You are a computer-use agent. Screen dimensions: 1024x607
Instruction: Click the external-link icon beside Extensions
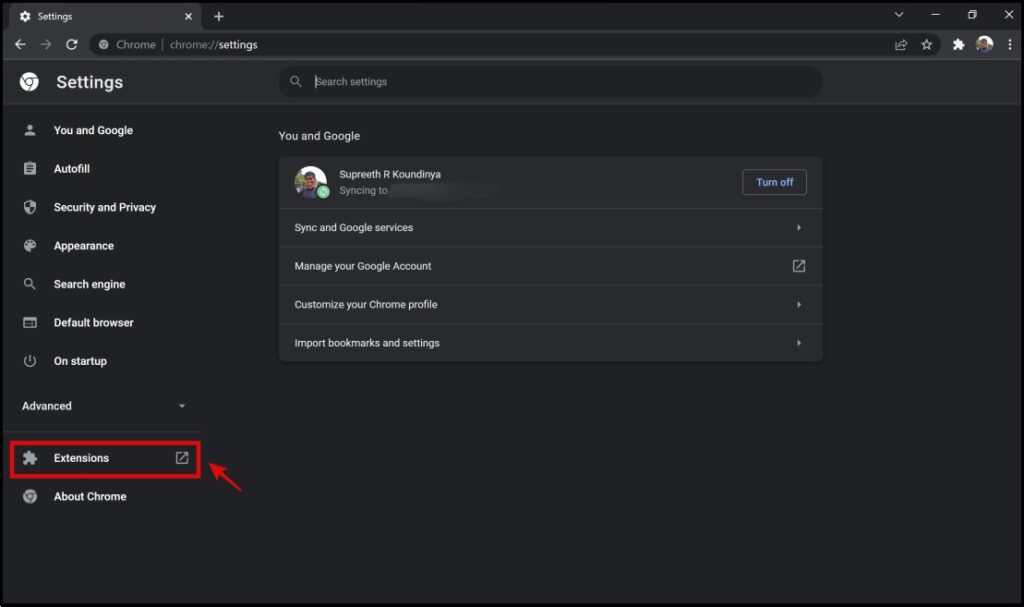182,458
